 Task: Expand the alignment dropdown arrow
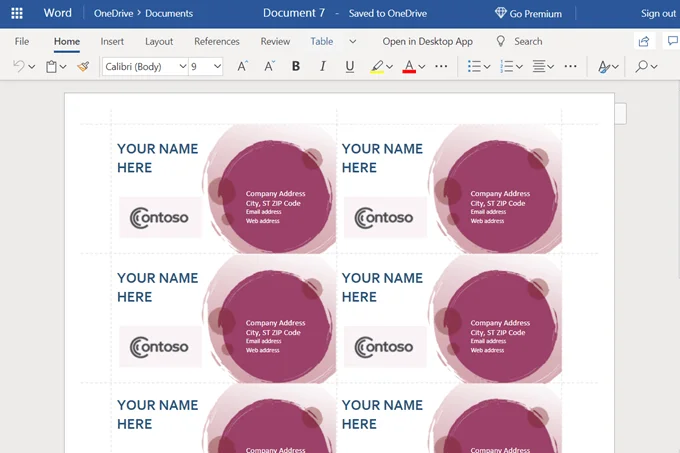coord(551,67)
